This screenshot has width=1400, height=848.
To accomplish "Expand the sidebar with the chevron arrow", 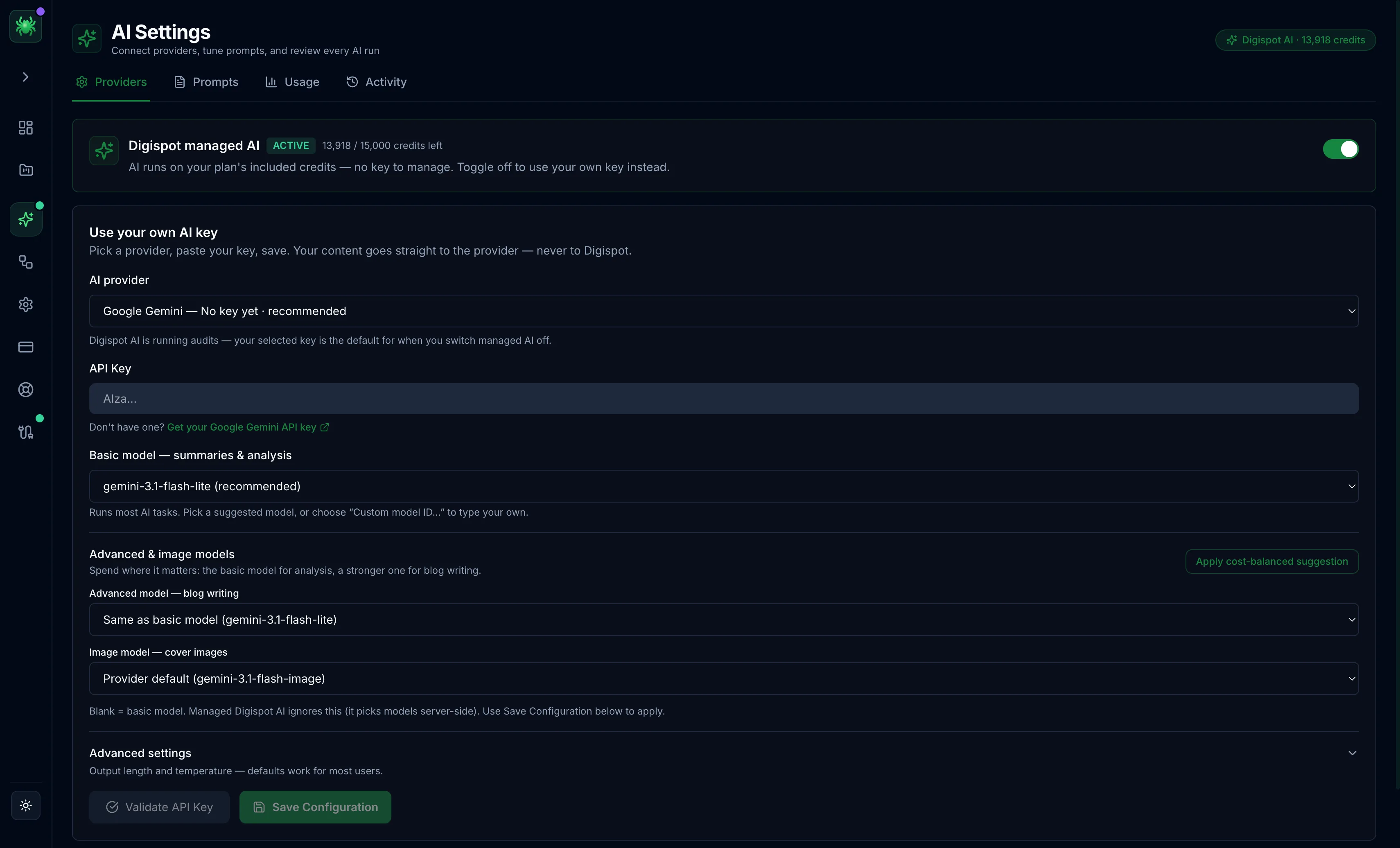I will click(x=25, y=77).
